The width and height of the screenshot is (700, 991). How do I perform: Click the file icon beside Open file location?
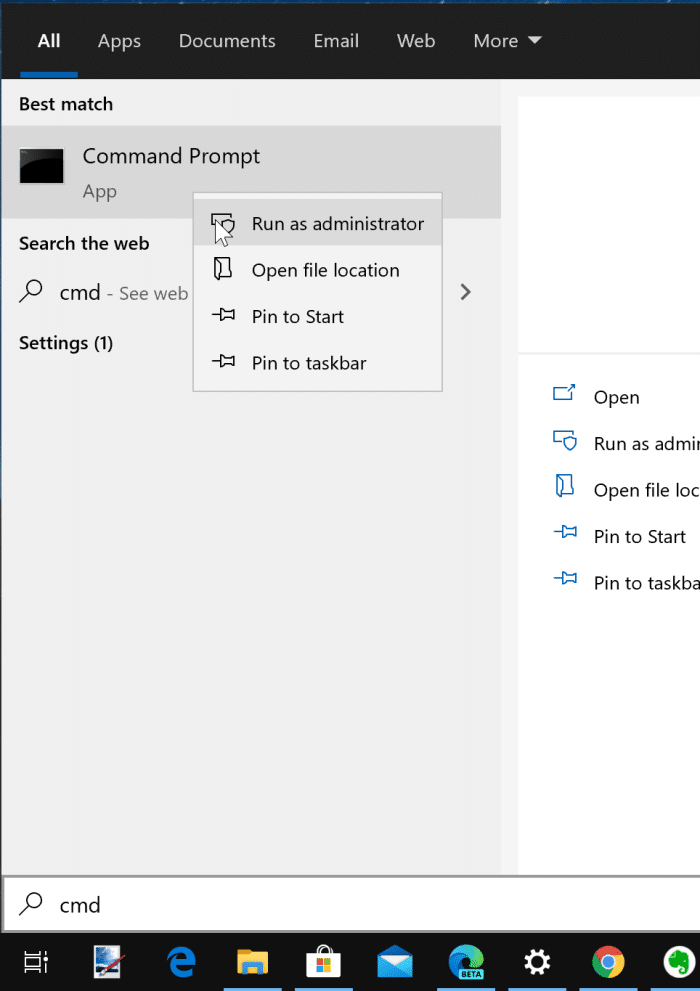coord(222,269)
